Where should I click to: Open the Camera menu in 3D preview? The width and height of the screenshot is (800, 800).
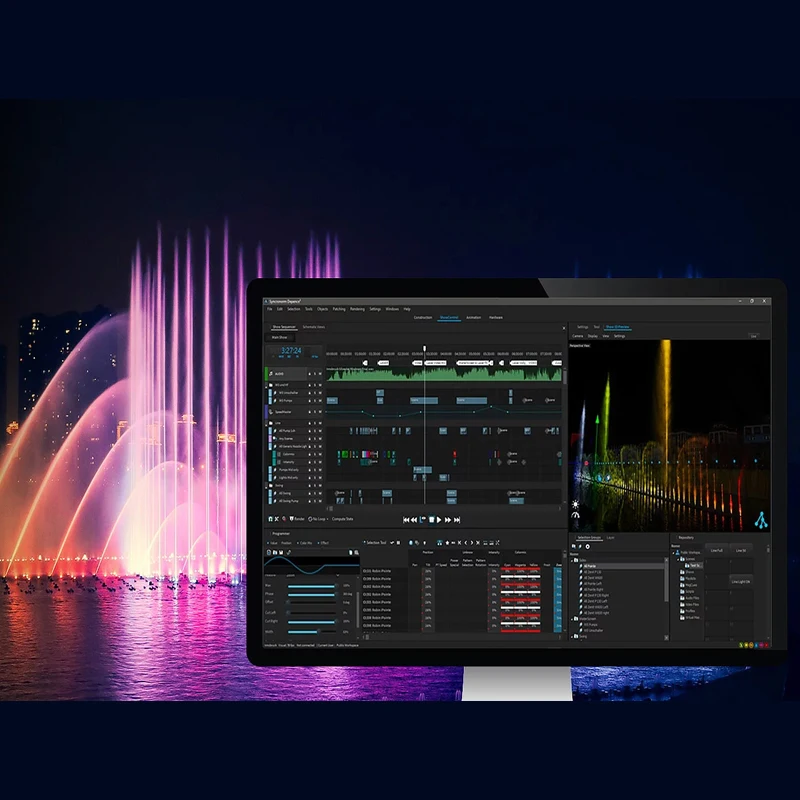577,336
